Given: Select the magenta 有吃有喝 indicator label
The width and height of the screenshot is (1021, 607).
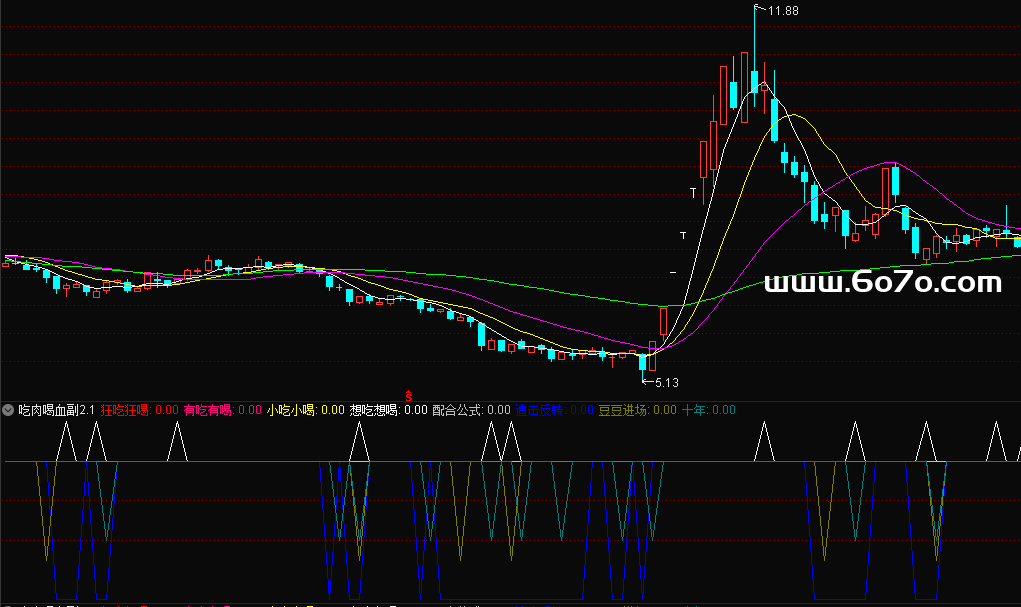Looking at the screenshot, I should 208,410.
